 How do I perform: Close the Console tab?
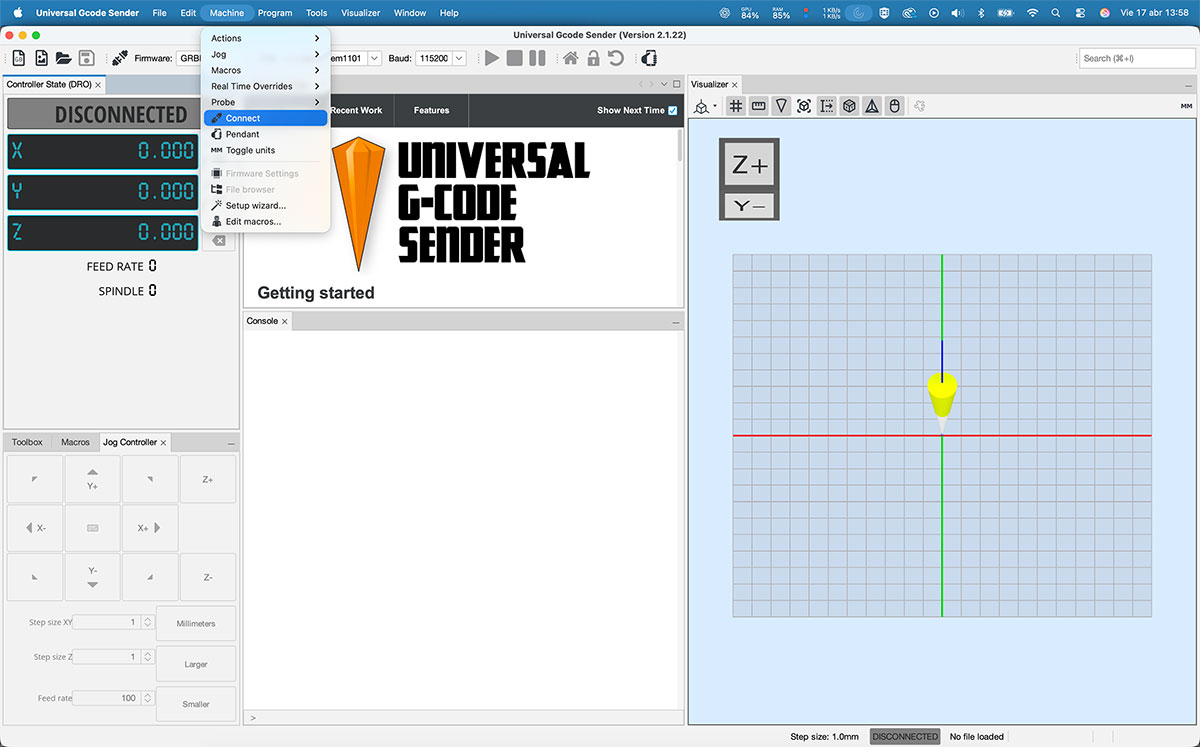click(x=285, y=321)
